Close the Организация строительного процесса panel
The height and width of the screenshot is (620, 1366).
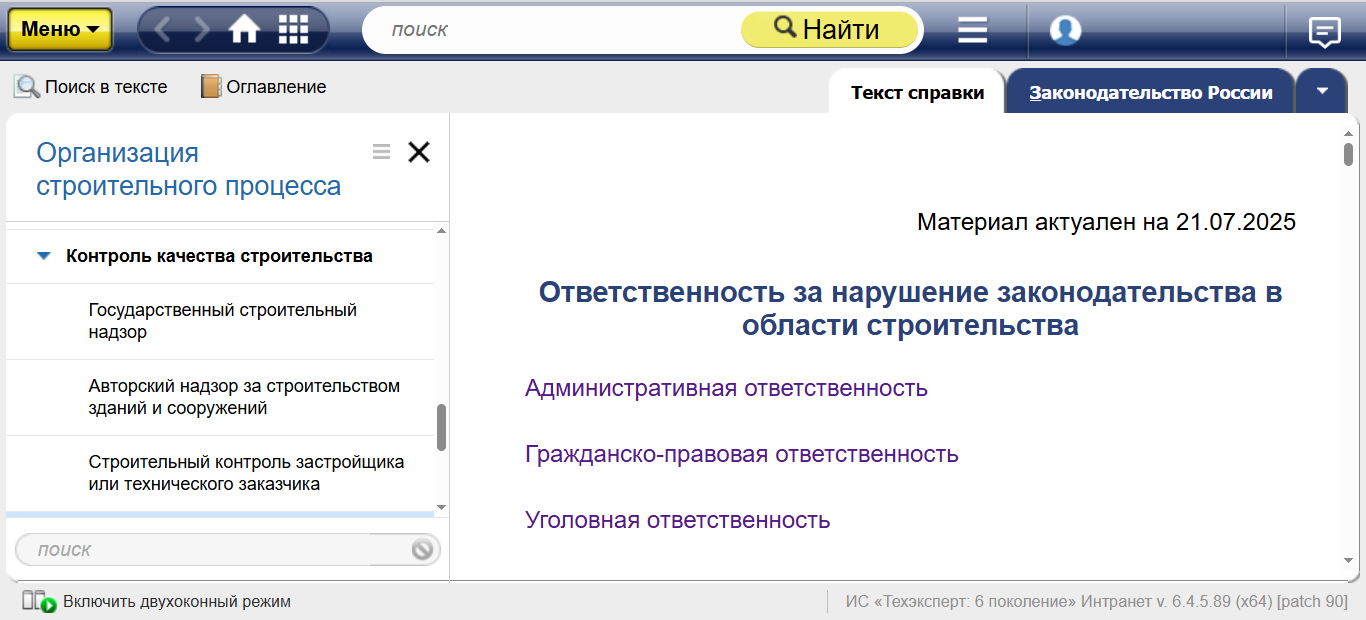click(x=418, y=152)
